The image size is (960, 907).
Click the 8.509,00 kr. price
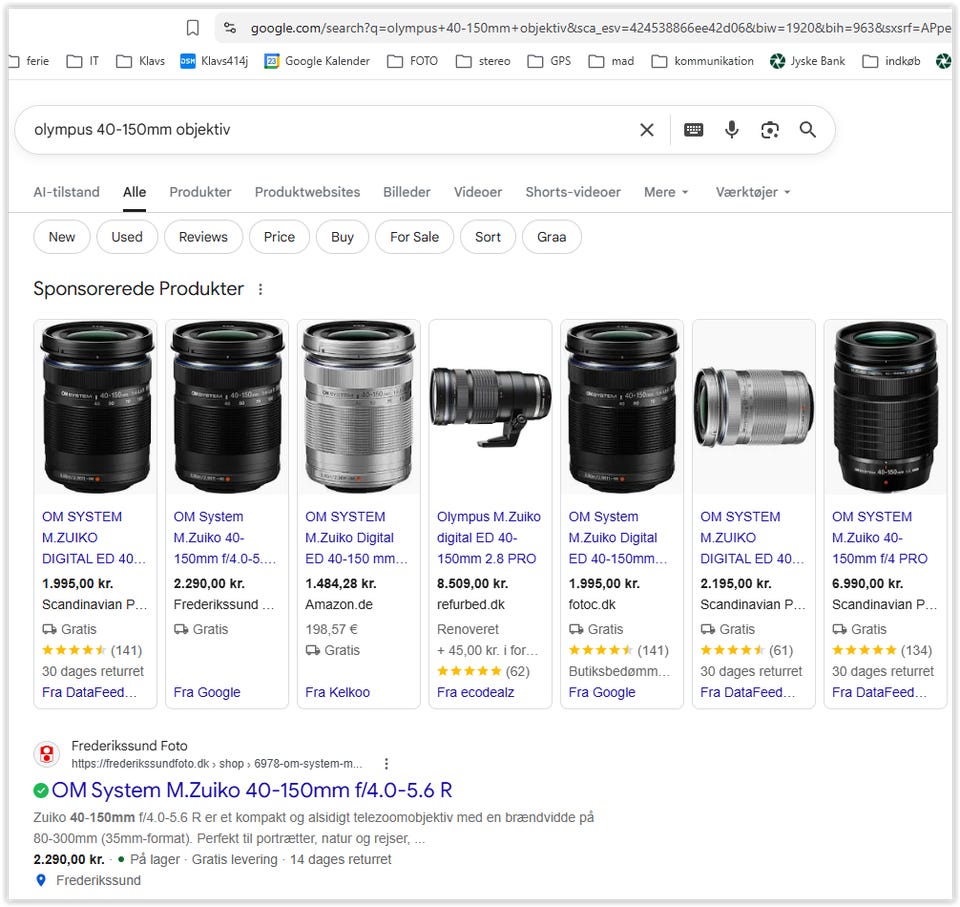472,584
